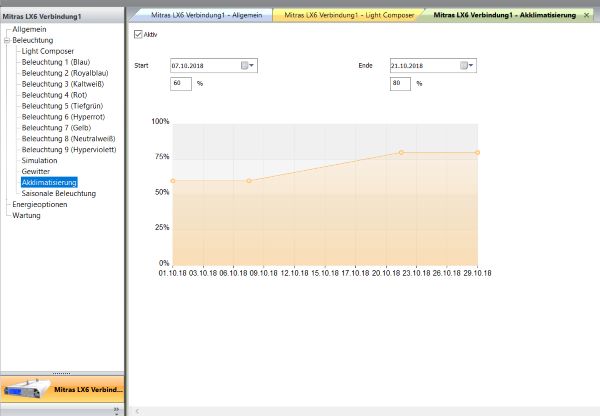600x416 pixels.
Task: Collapse the Beleuchtung tree node
Action: pyautogui.click(x=6, y=40)
